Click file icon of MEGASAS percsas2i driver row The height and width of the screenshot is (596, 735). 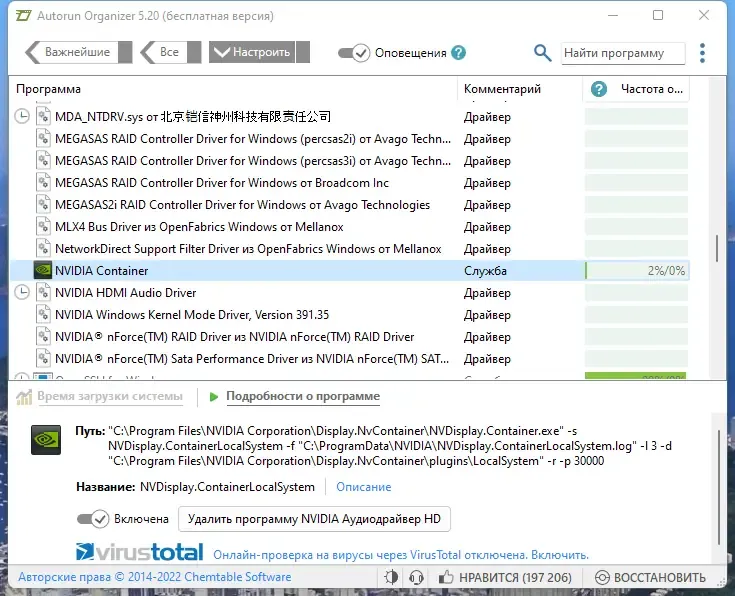[43, 138]
